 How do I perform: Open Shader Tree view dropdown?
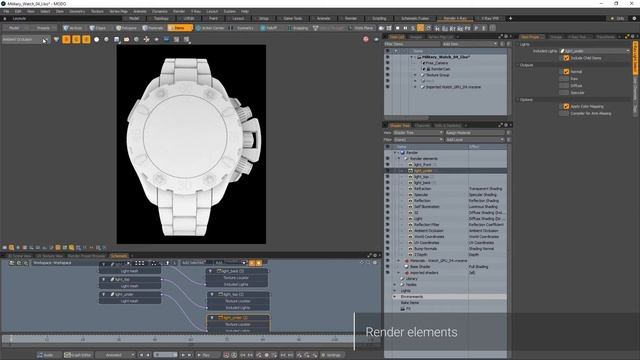[x=418, y=133]
